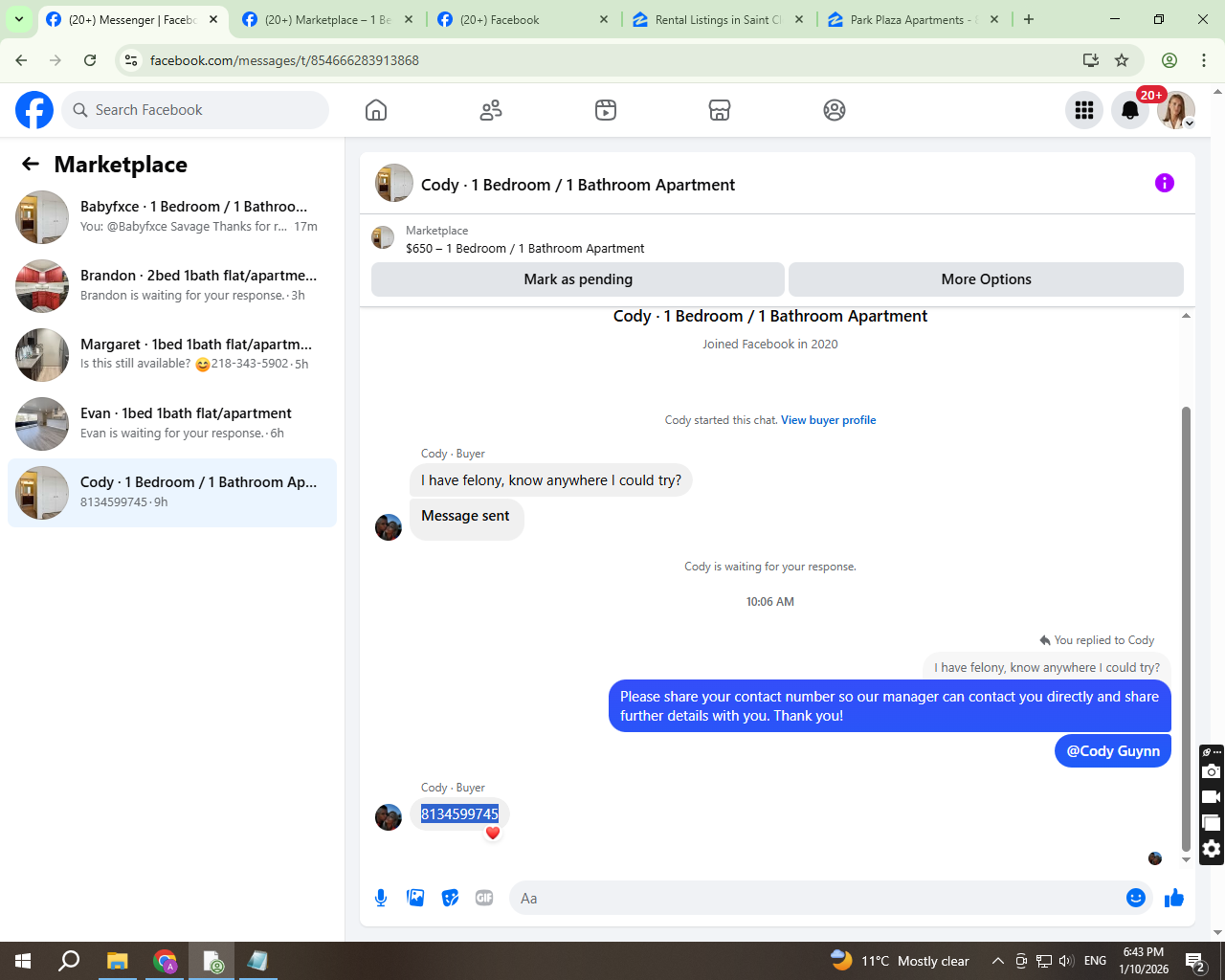The width and height of the screenshot is (1225, 980).
Task: Send a voice clip microphone icon
Action: [x=381, y=898]
